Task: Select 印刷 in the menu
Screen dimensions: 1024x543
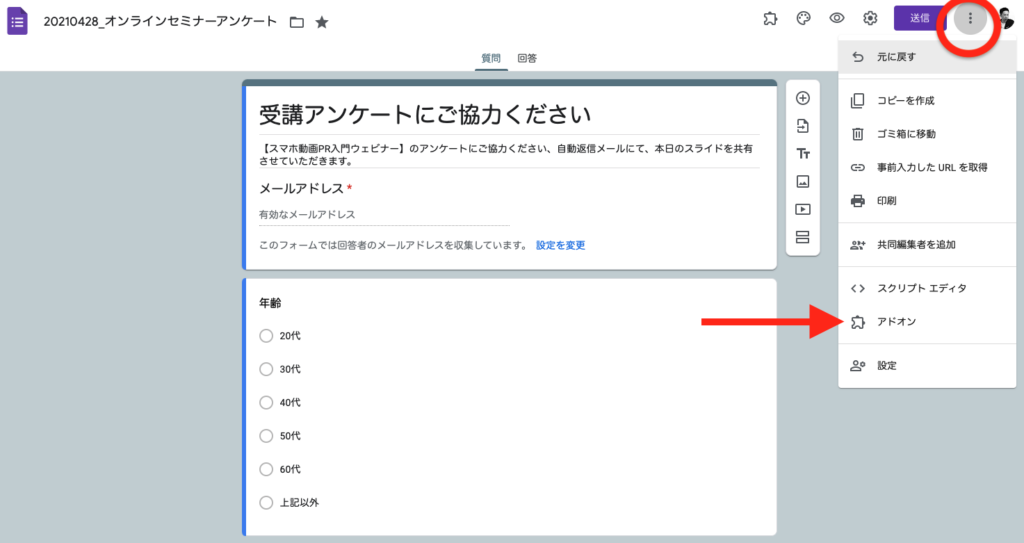Action: click(927, 201)
